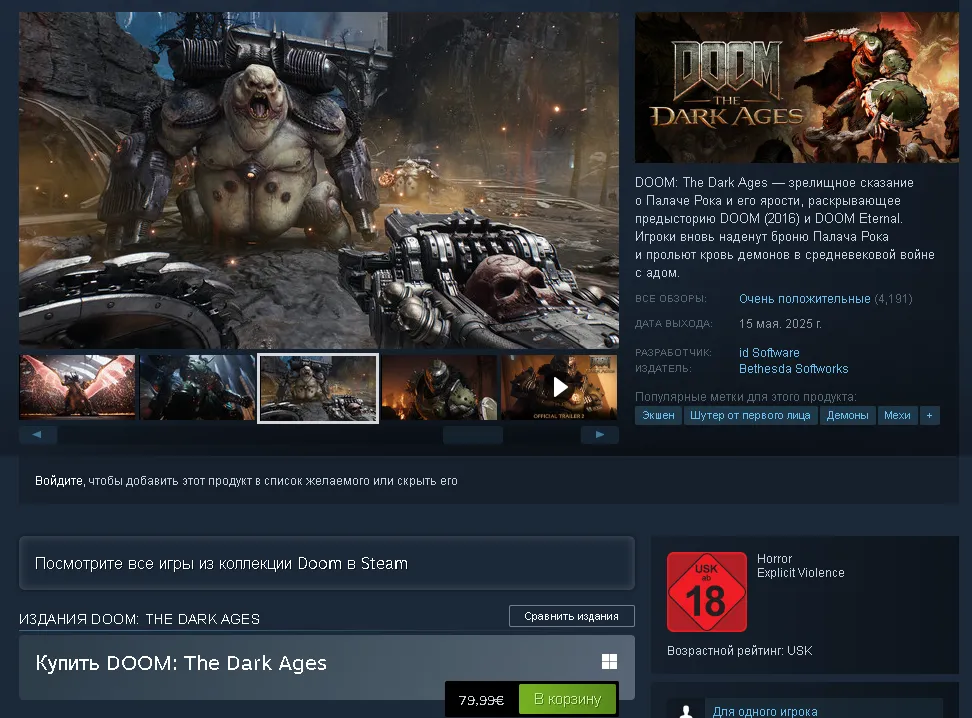Screen dimensions: 972x718
Task: Open the id Software developer page
Action: (x=769, y=352)
